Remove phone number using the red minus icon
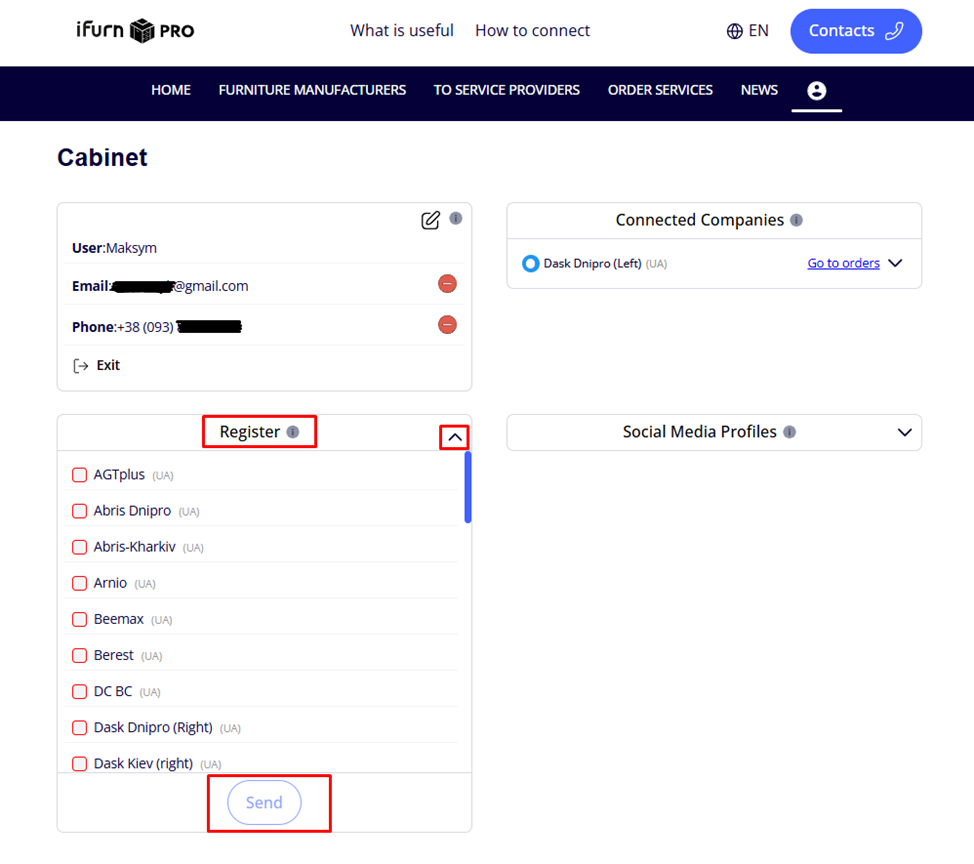Viewport: 974px width, 864px height. [x=447, y=325]
